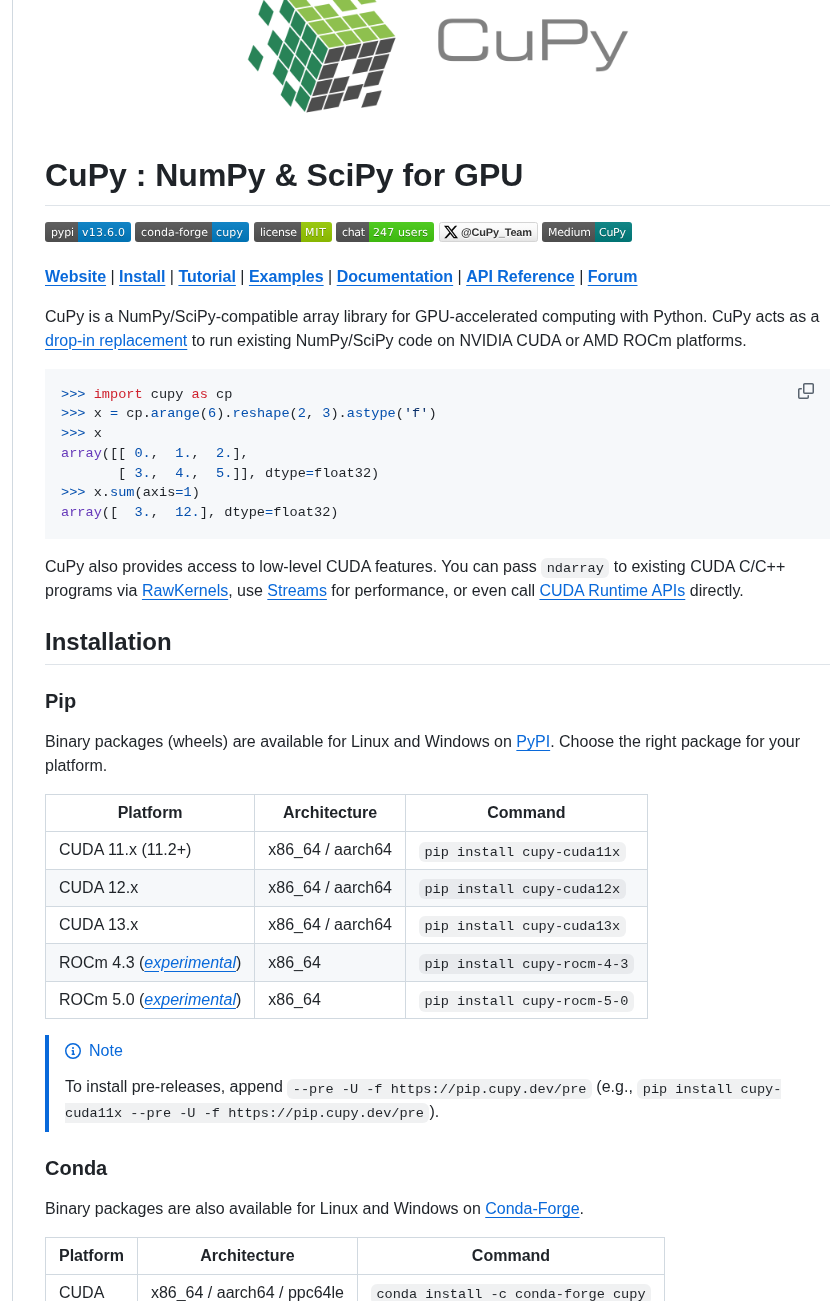Open the pypi v13.6.0 badge
This screenshot has width=830, height=1301.
pos(88,232)
